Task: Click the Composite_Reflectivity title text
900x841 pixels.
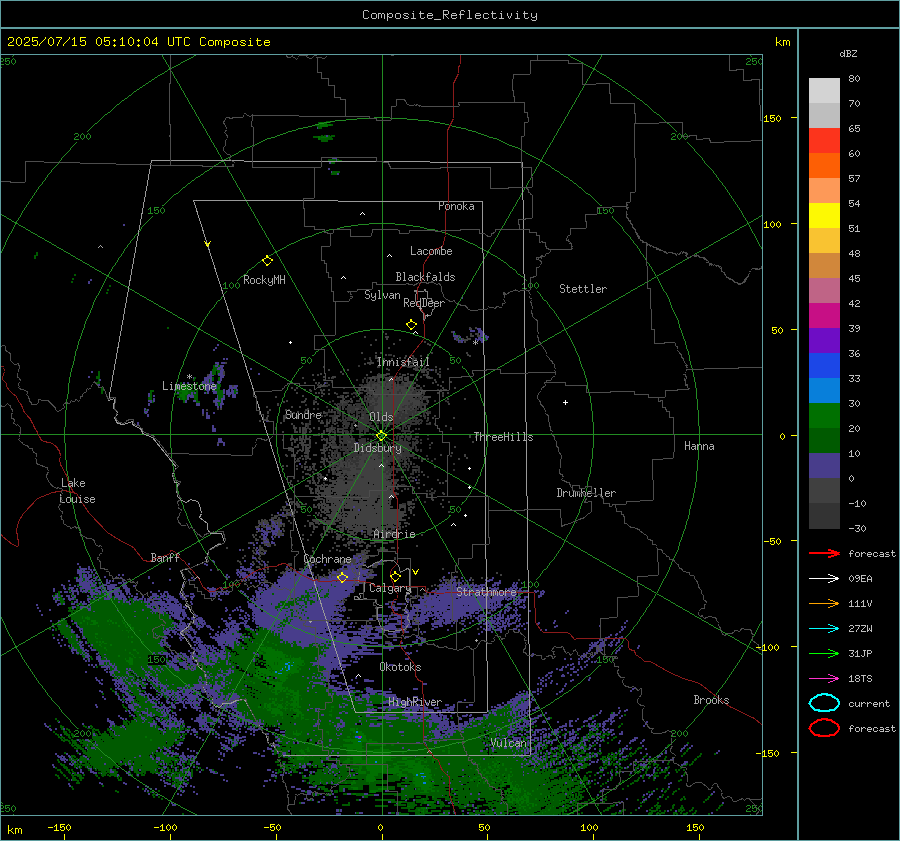Action: [x=449, y=15]
